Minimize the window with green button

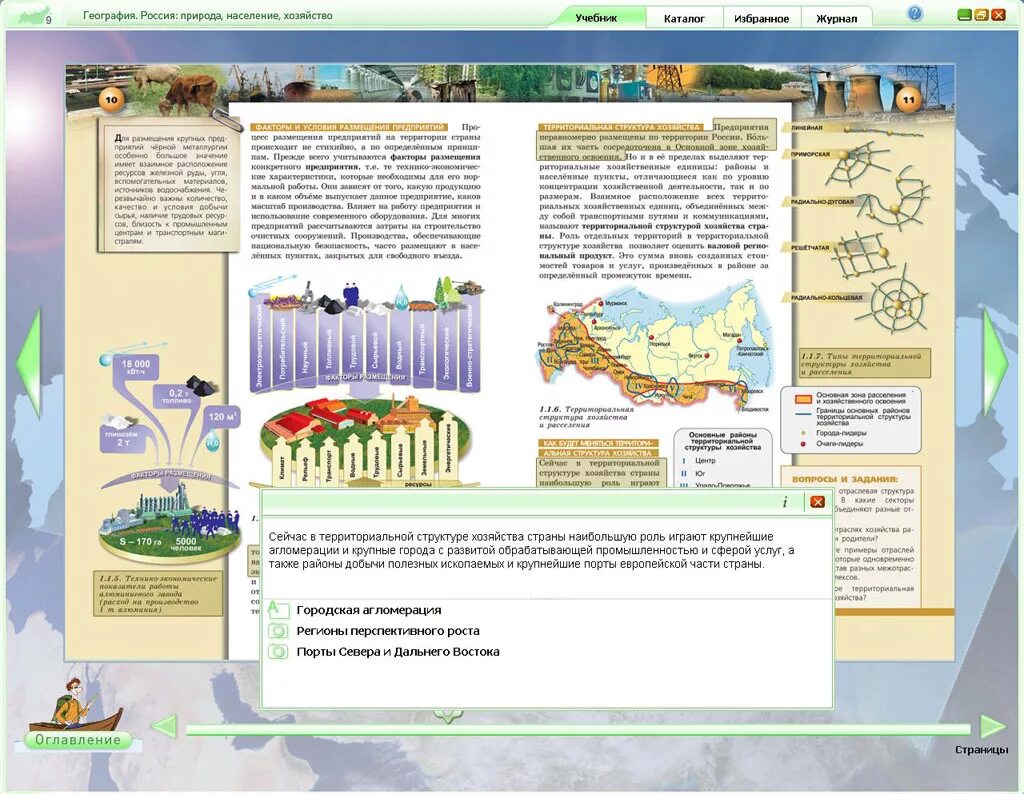click(x=964, y=14)
